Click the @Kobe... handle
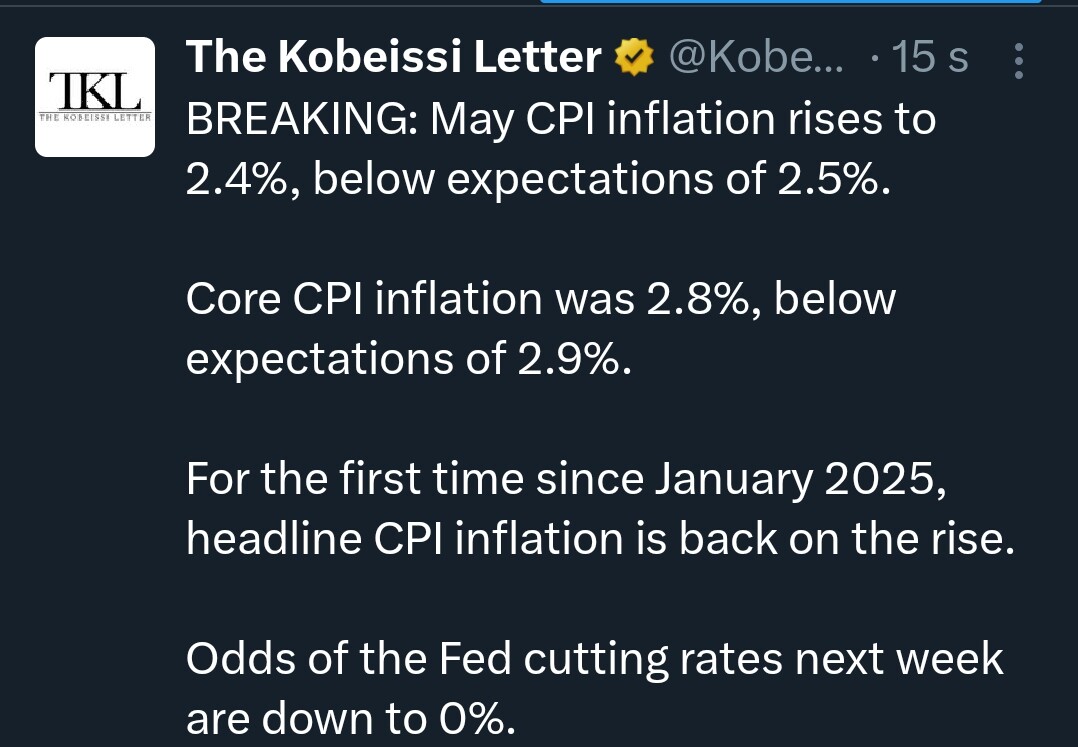This screenshot has width=1078, height=747. [756, 57]
